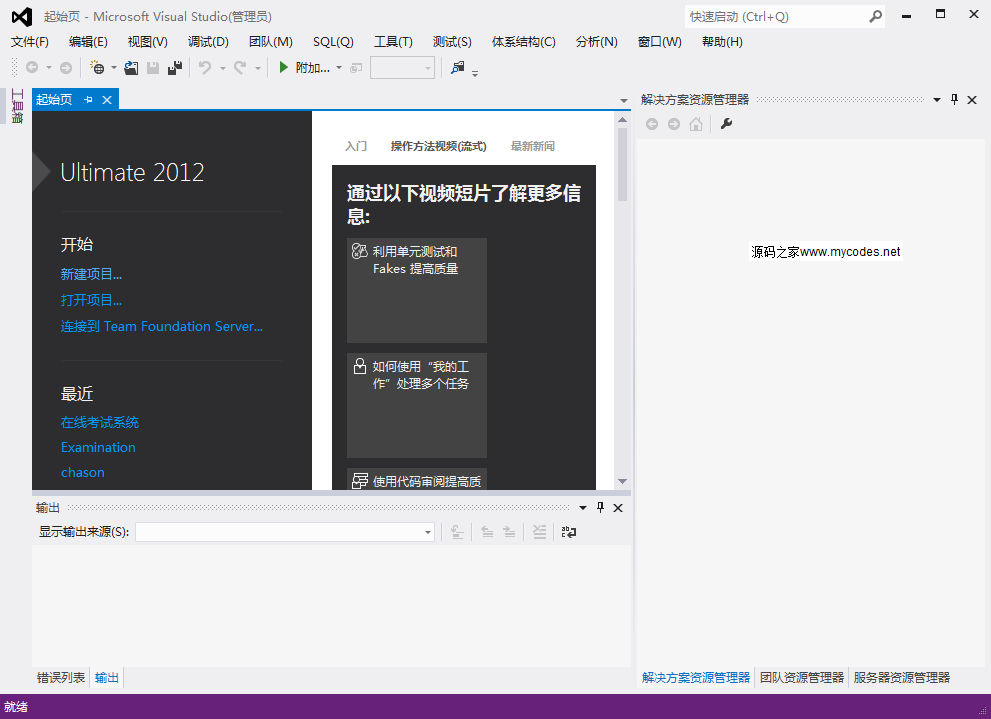
Task: Open the Toolbox side tab
Action: 17,106
